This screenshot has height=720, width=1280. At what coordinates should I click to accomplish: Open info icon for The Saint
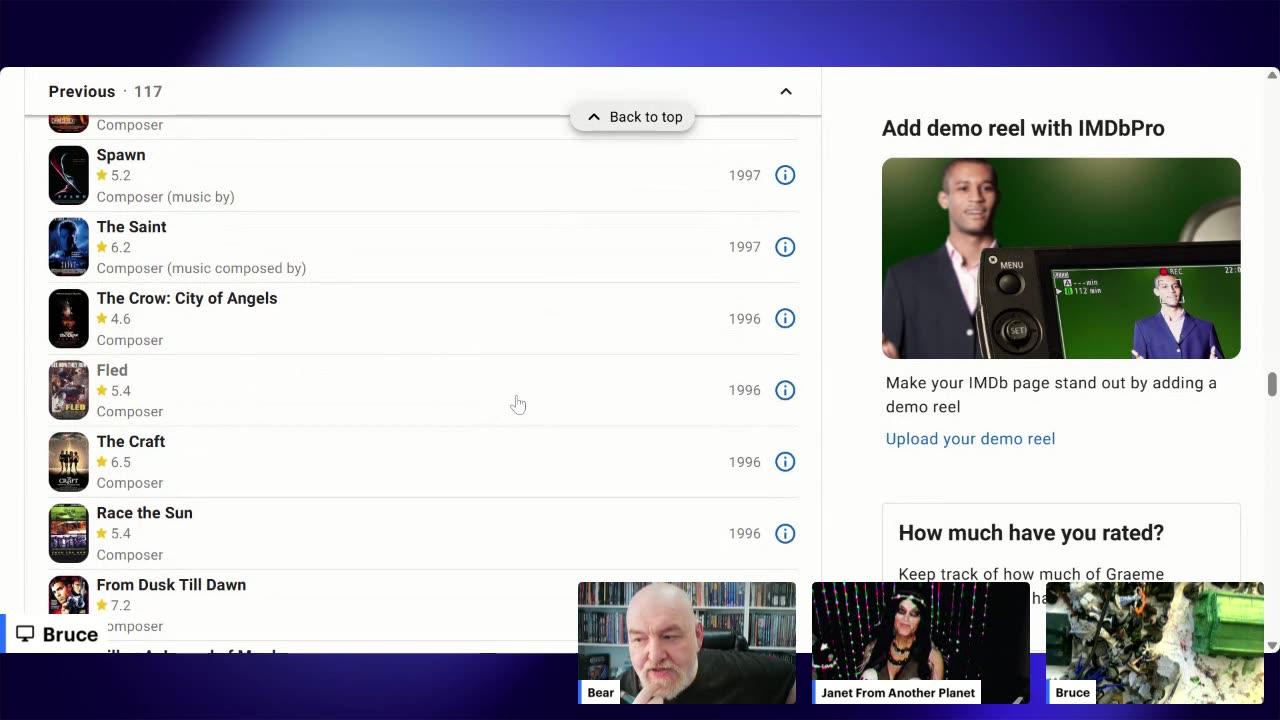click(785, 247)
